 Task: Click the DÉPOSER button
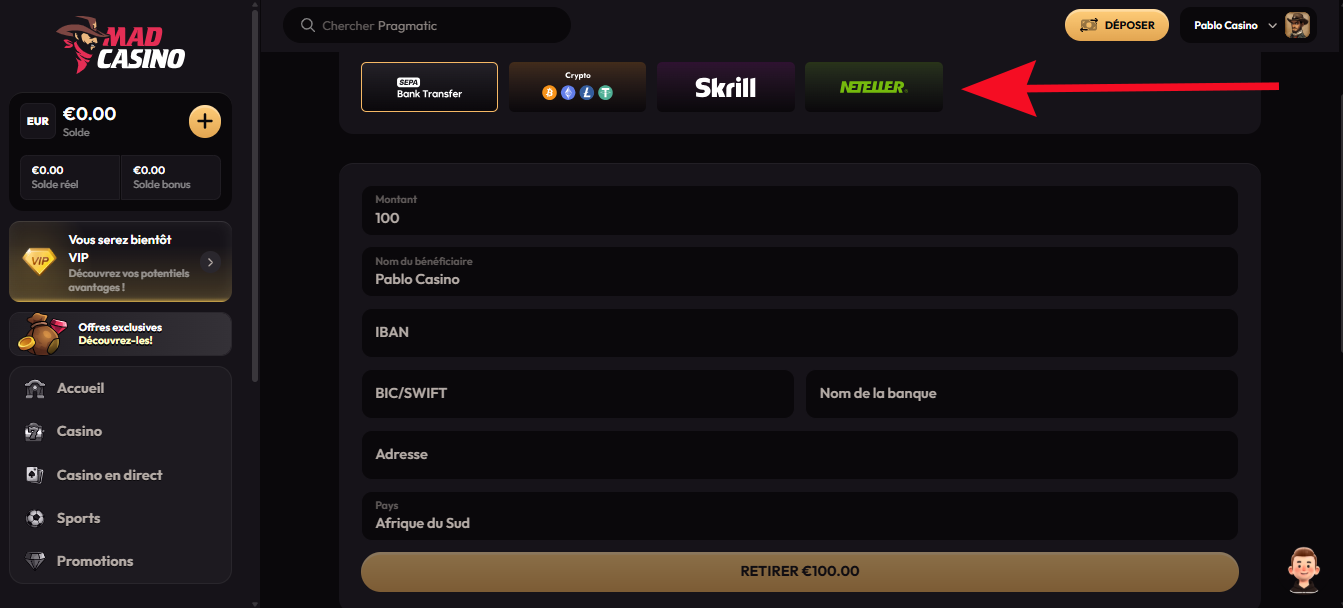click(1117, 25)
